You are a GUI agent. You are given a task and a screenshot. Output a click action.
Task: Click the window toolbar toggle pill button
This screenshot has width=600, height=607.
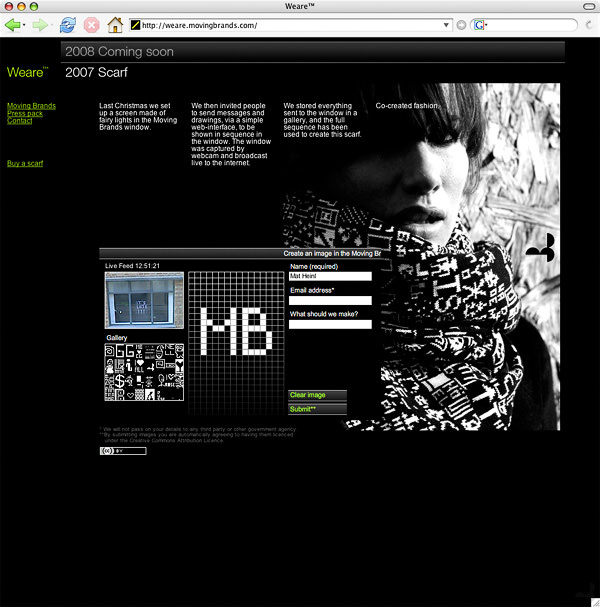(589, 6)
